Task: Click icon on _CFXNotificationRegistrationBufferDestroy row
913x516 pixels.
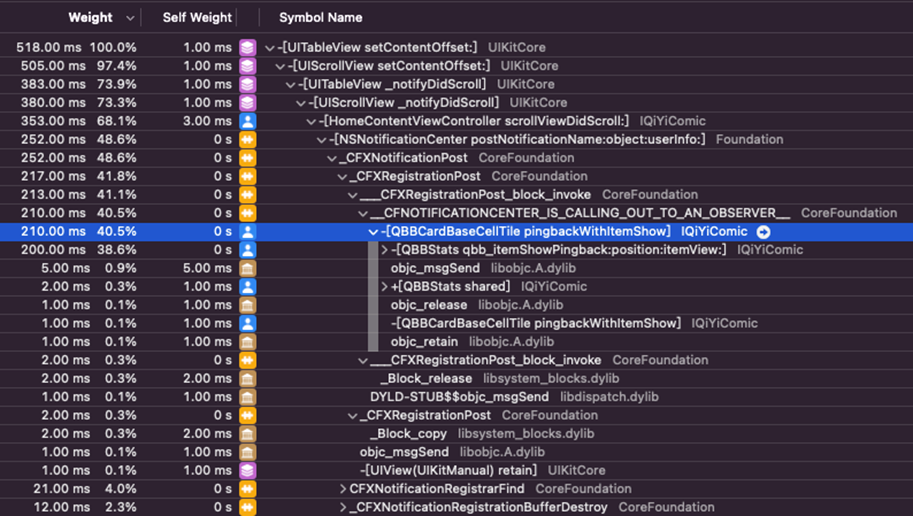Action: [247, 507]
